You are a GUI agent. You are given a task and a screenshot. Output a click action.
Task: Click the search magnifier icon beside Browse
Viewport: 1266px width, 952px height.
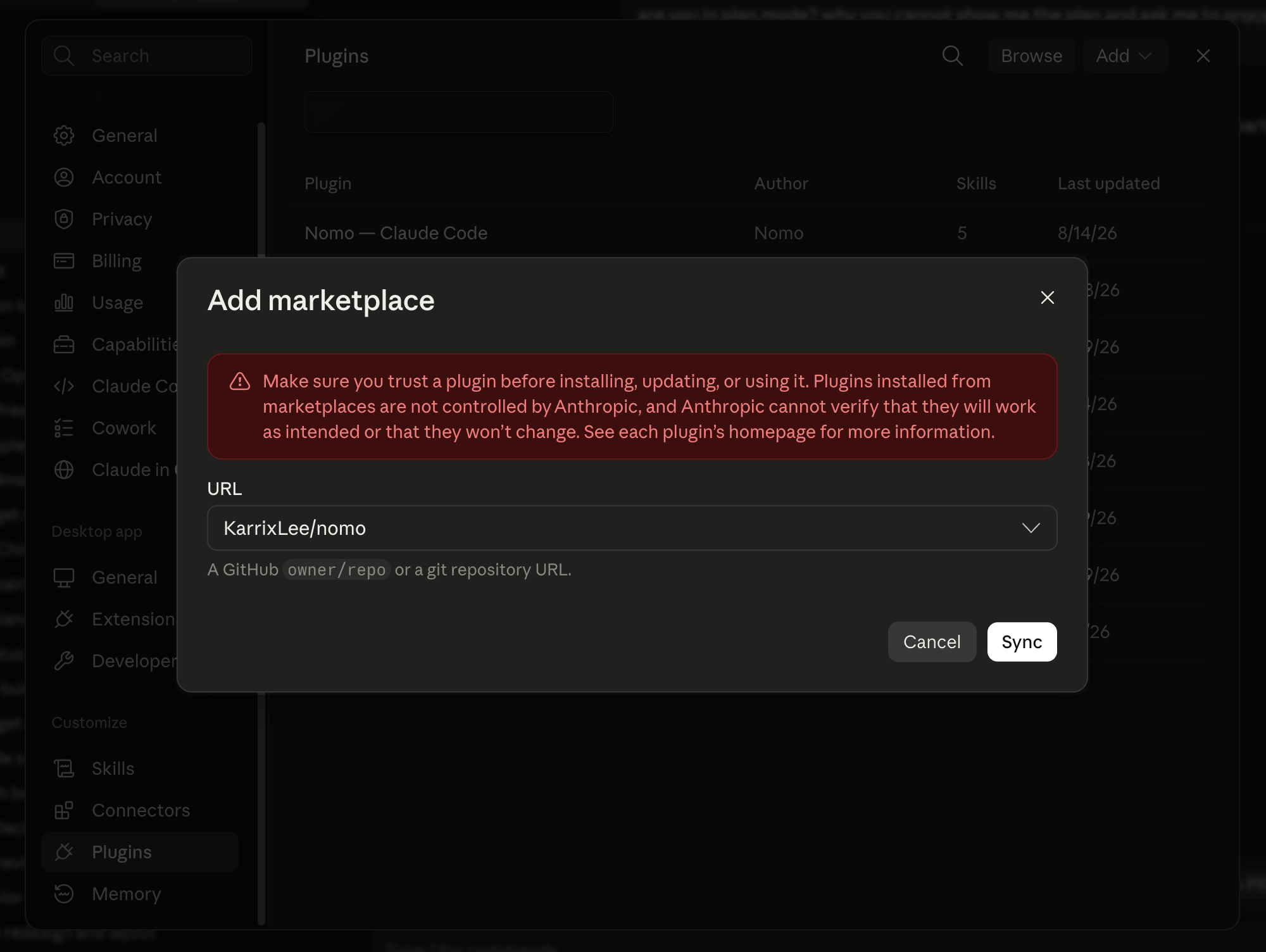[952, 56]
